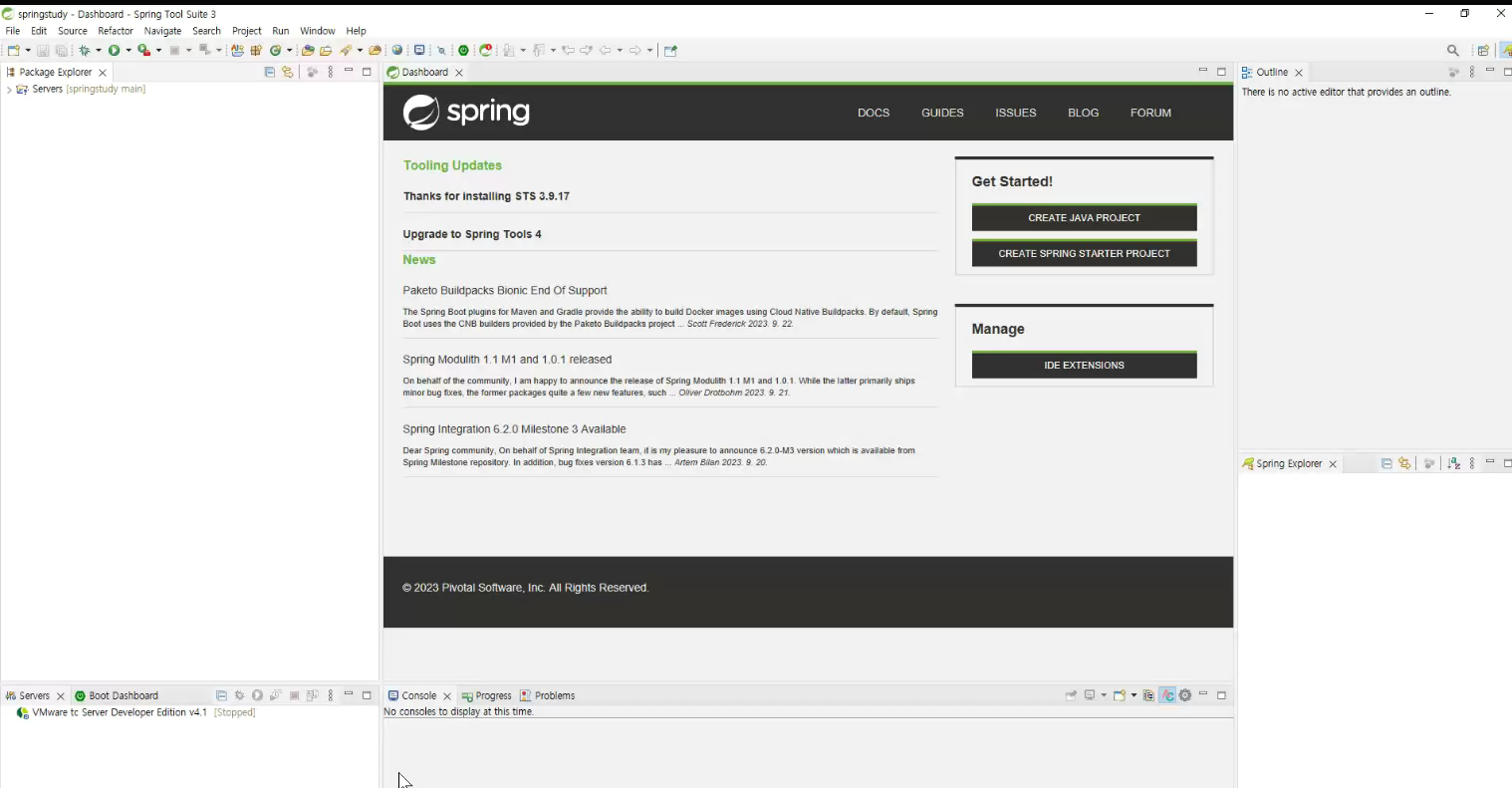Screen dimensions: 1512x788
Task: Expand the Servers project tree node
Action: [x=9, y=90]
